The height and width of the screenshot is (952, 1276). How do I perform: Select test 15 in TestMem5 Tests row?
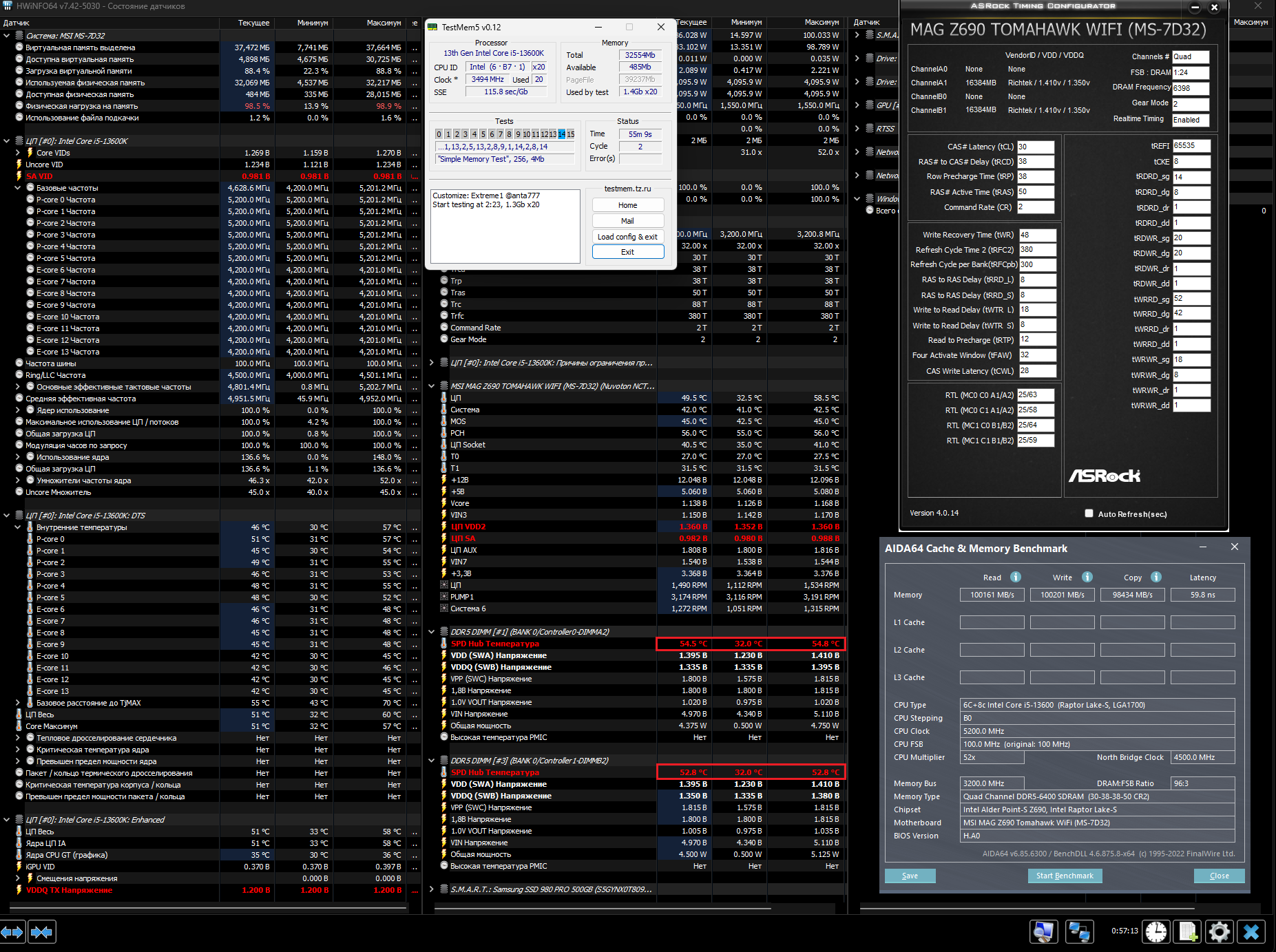(571, 134)
